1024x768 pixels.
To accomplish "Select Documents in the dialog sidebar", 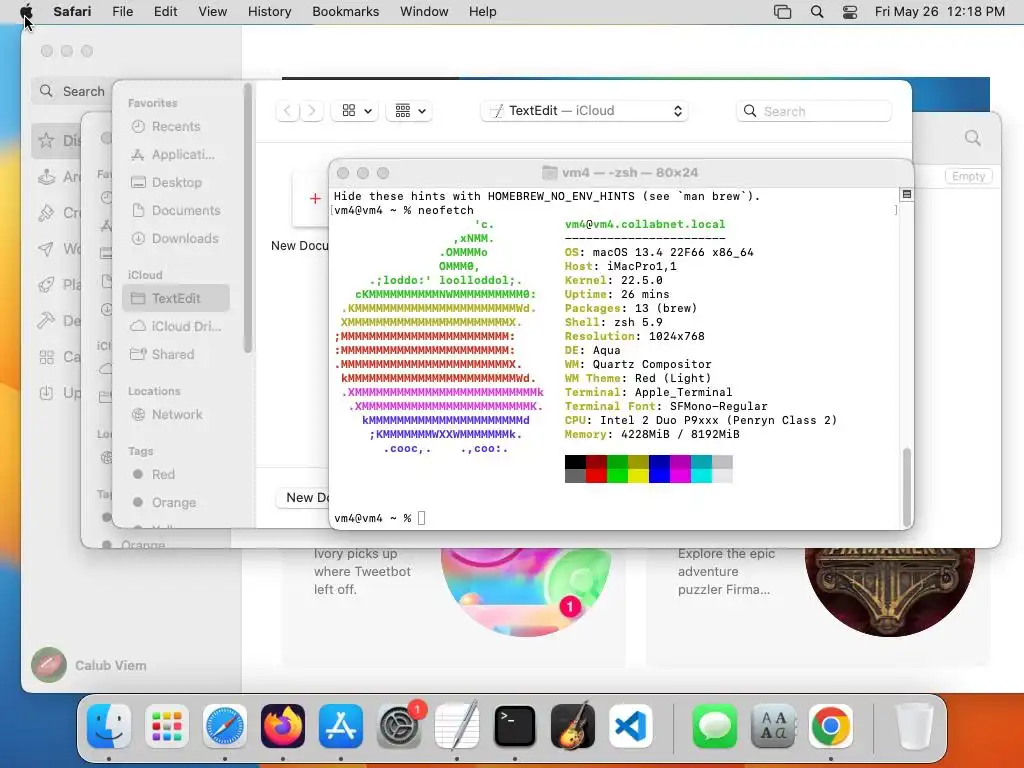I will click(x=176, y=211).
